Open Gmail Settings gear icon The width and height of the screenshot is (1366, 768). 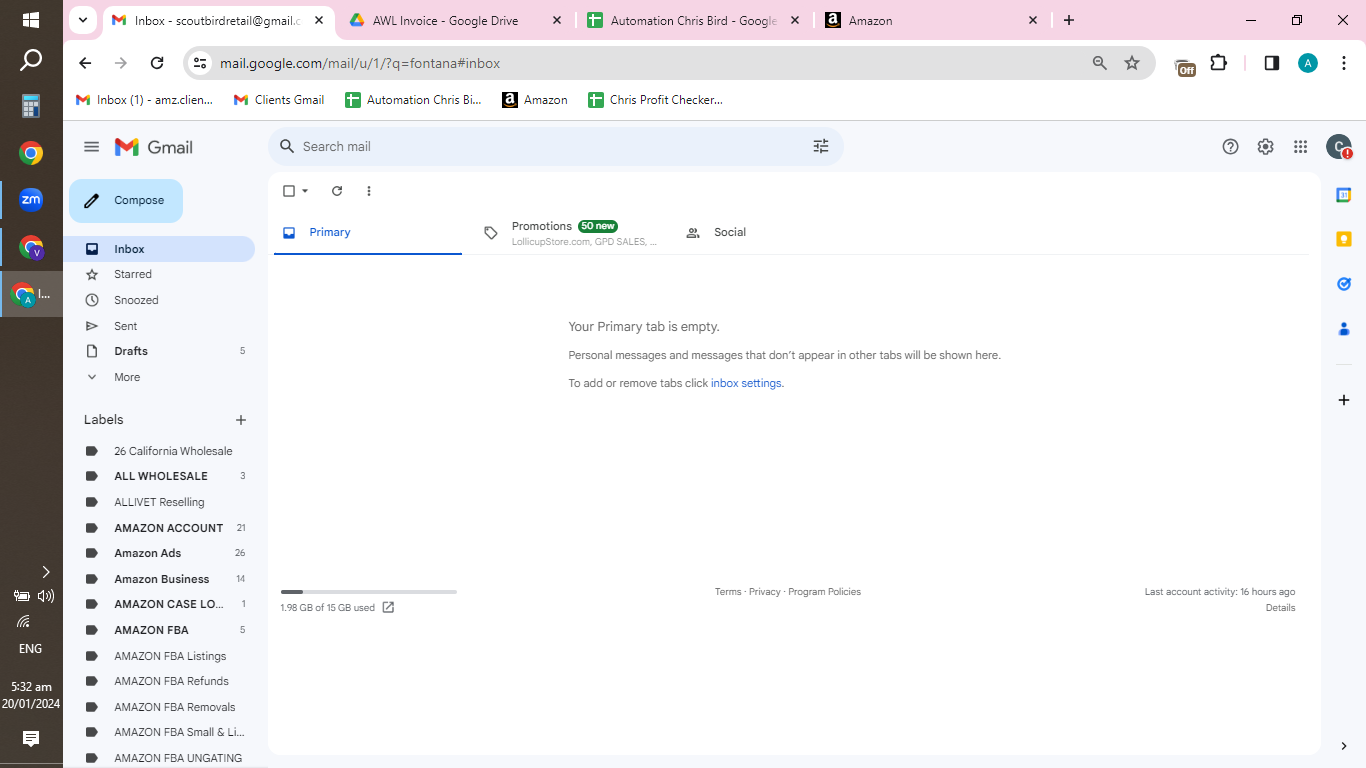pyautogui.click(x=1265, y=147)
